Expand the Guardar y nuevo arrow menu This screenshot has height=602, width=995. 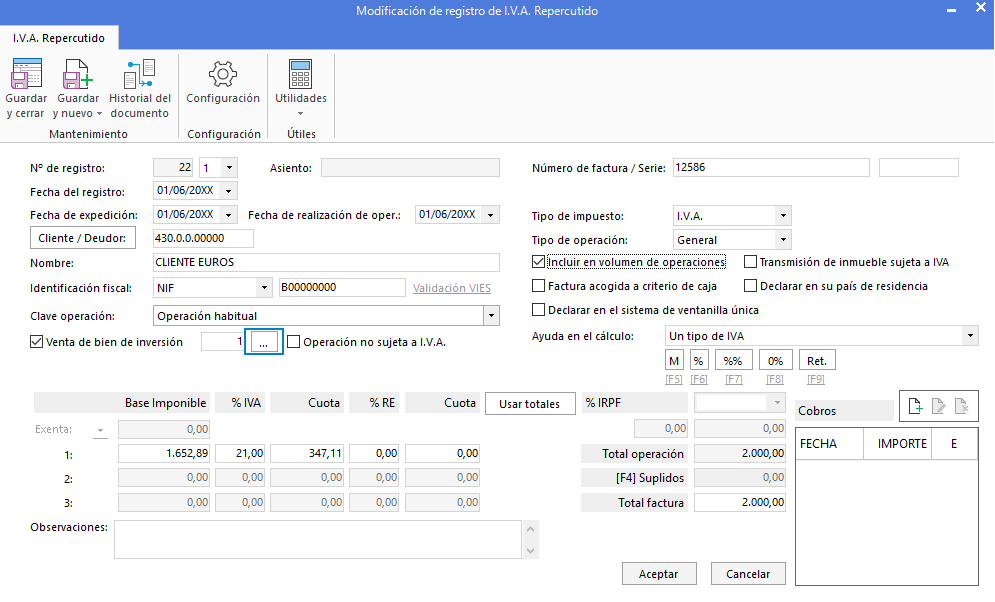(x=99, y=114)
